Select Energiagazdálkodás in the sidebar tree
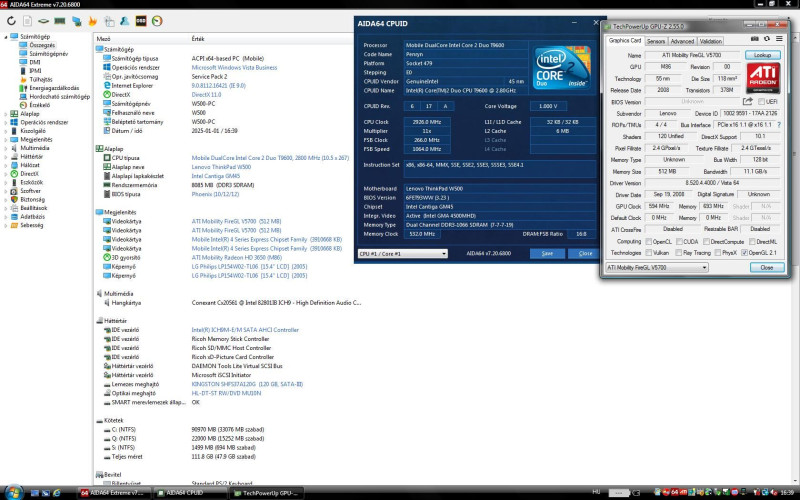The width and height of the screenshot is (800, 500). pos(54,88)
